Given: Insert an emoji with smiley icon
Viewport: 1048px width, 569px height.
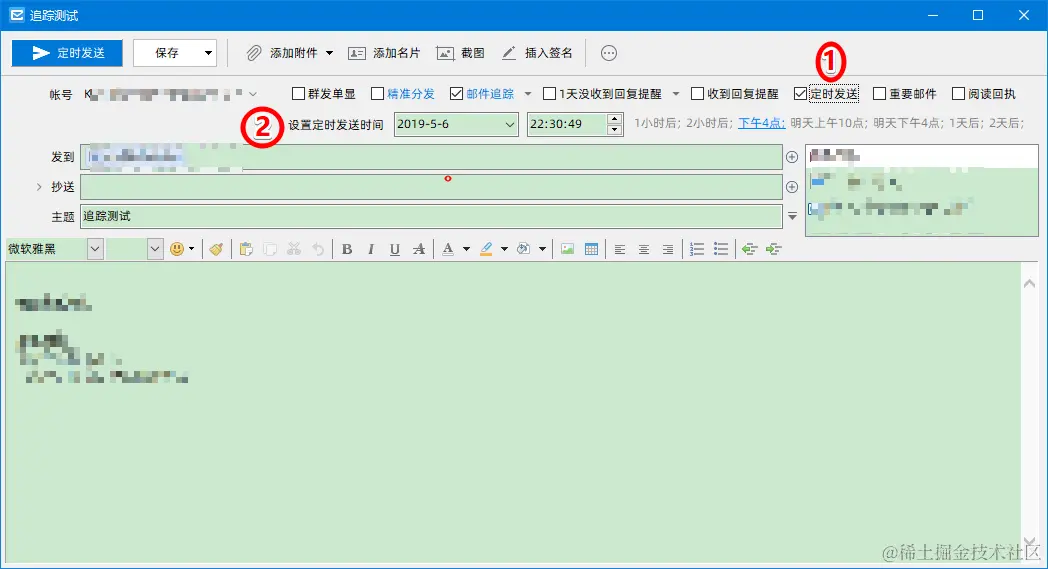Looking at the screenshot, I should point(176,249).
